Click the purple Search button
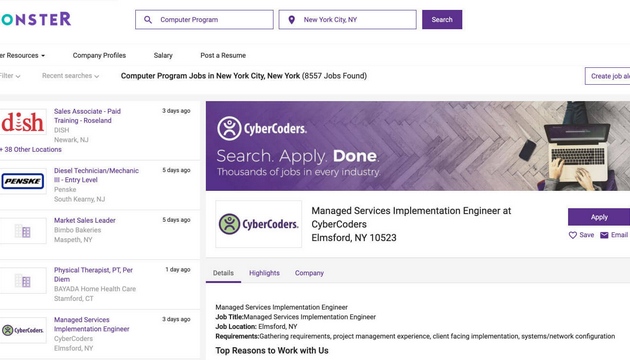Screen dimensions: 630x360 [442, 20]
